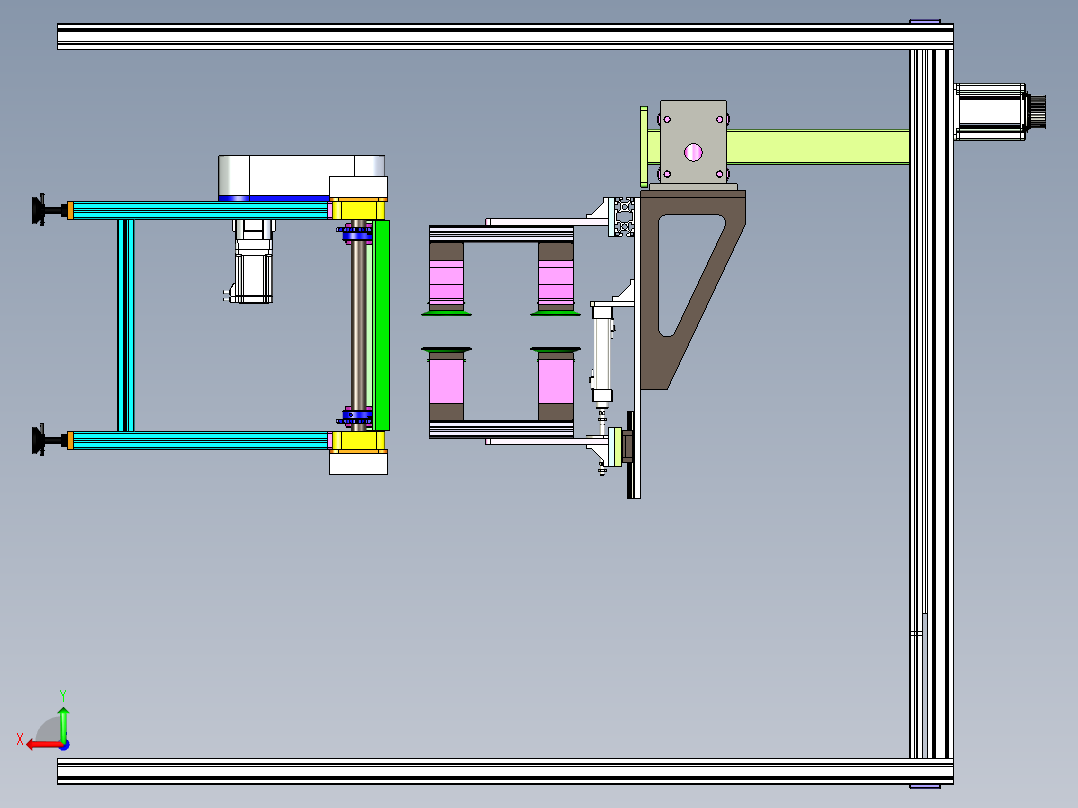Select the lime-green end flange plate

pyautogui.click(x=644, y=146)
